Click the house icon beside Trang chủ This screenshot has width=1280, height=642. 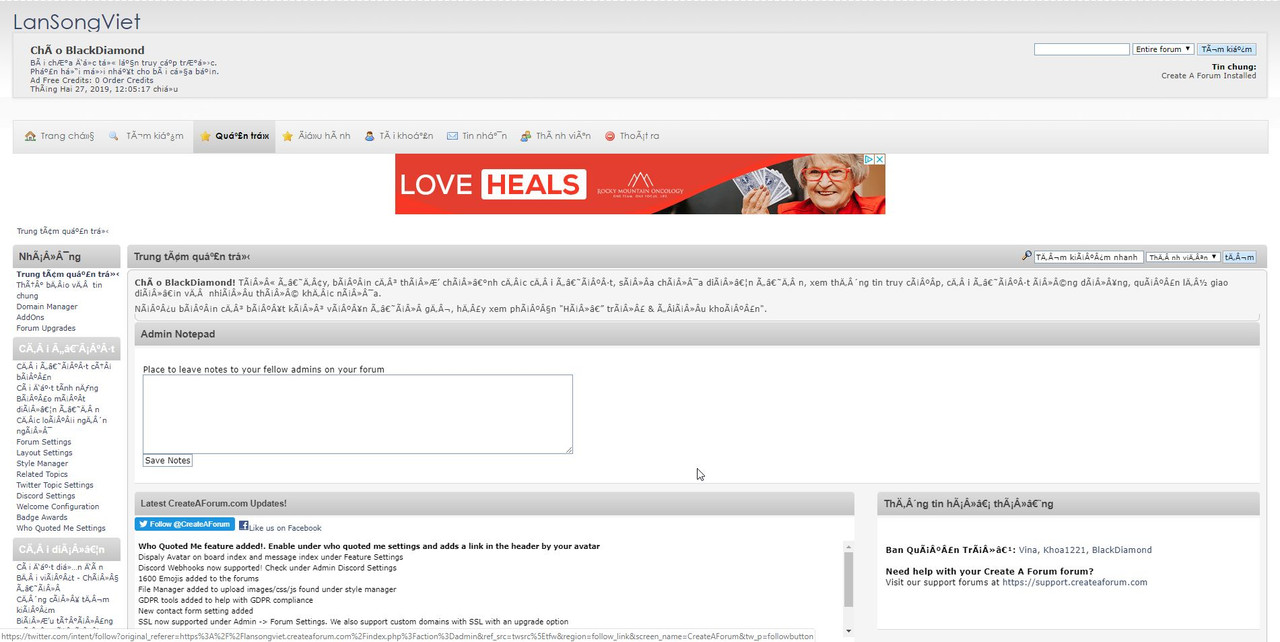pyautogui.click(x=30, y=136)
